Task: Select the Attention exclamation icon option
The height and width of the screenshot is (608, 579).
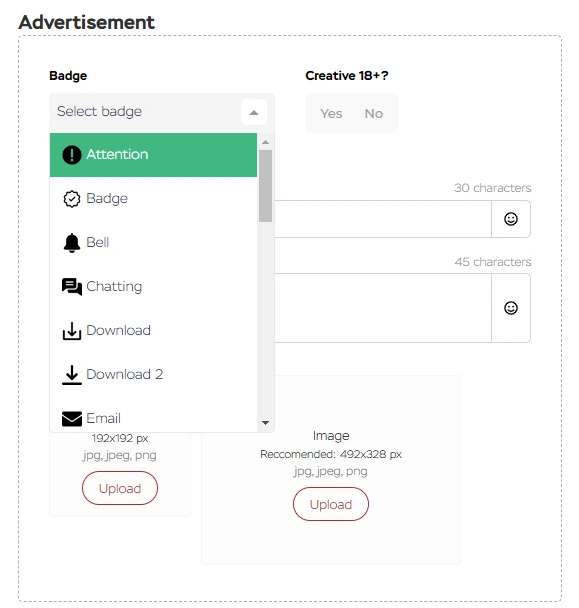Action: [72, 155]
